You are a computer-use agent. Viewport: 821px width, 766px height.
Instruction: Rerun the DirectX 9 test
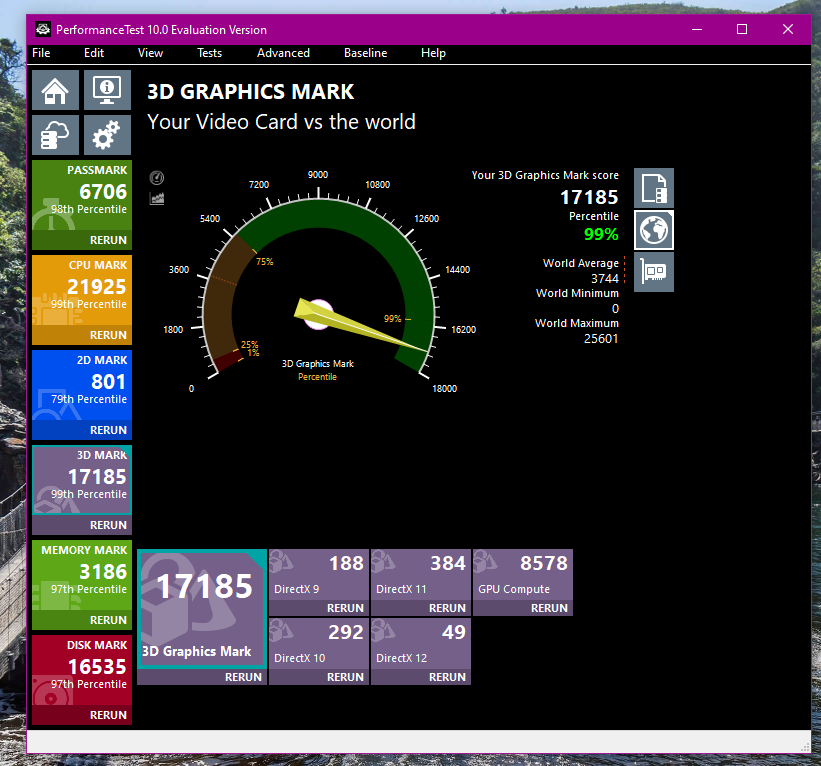(x=319, y=608)
